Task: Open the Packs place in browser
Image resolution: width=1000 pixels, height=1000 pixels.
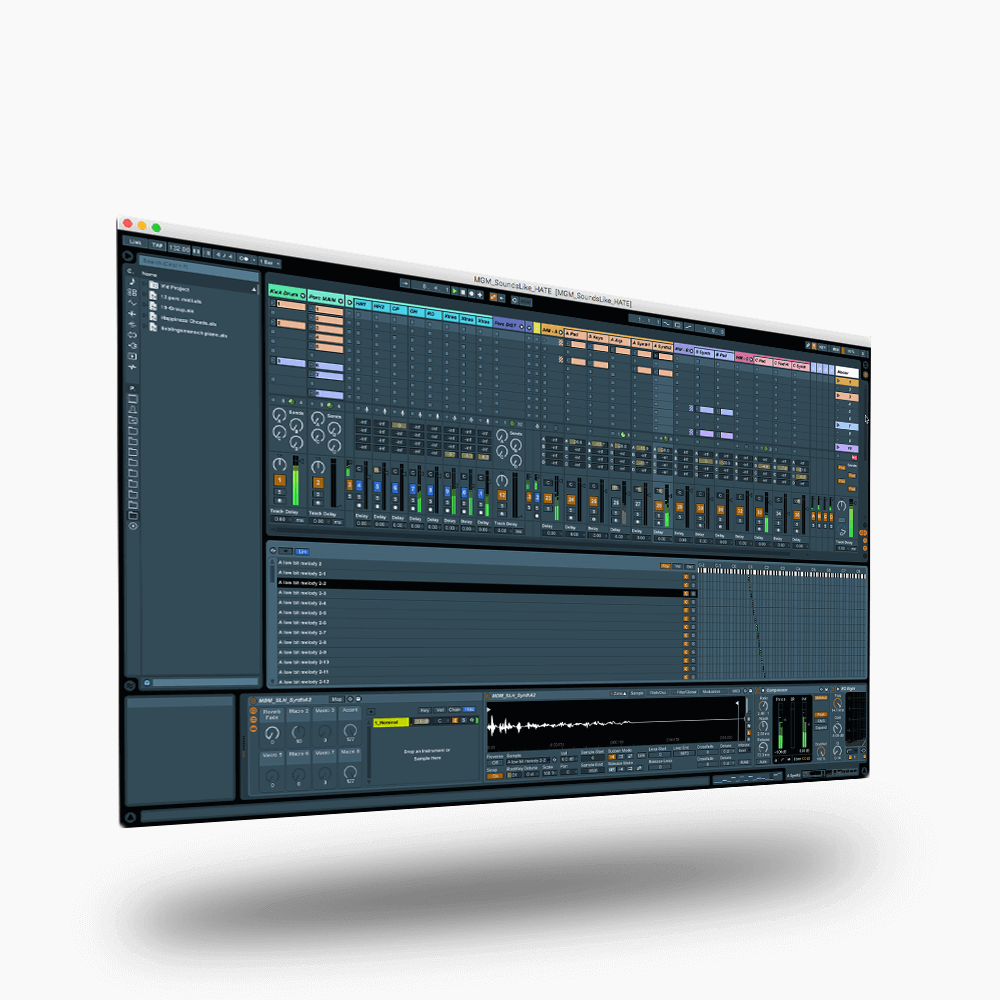Action: pyautogui.click(x=133, y=399)
